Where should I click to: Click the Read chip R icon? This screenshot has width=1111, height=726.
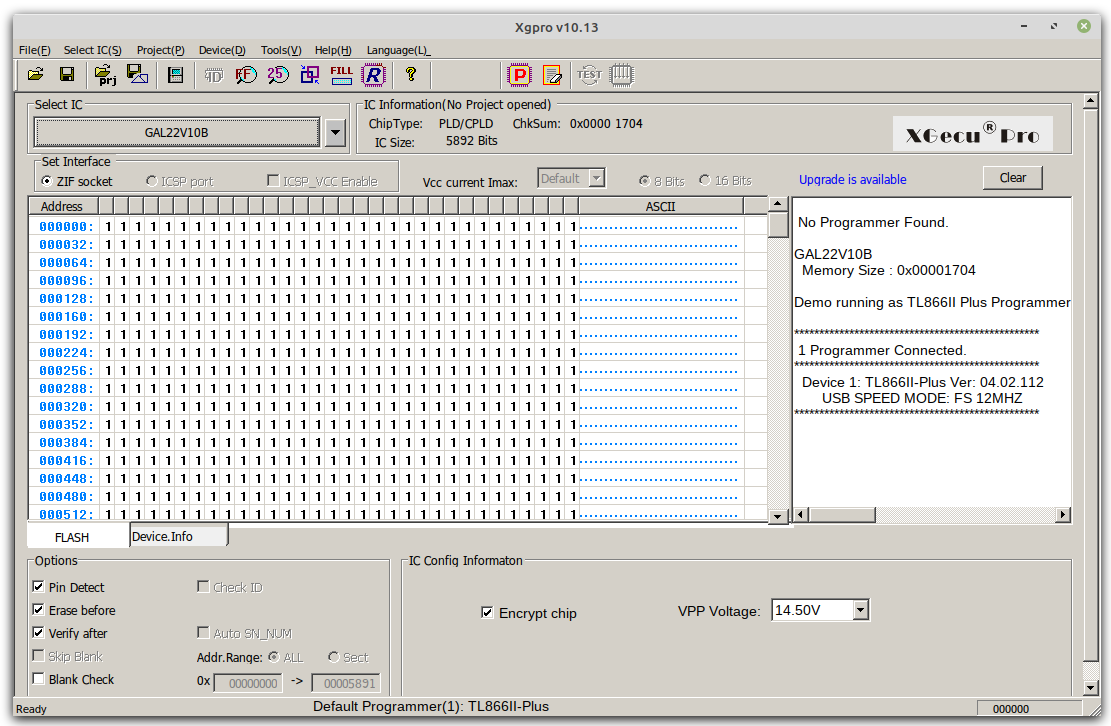tap(373, 74)
